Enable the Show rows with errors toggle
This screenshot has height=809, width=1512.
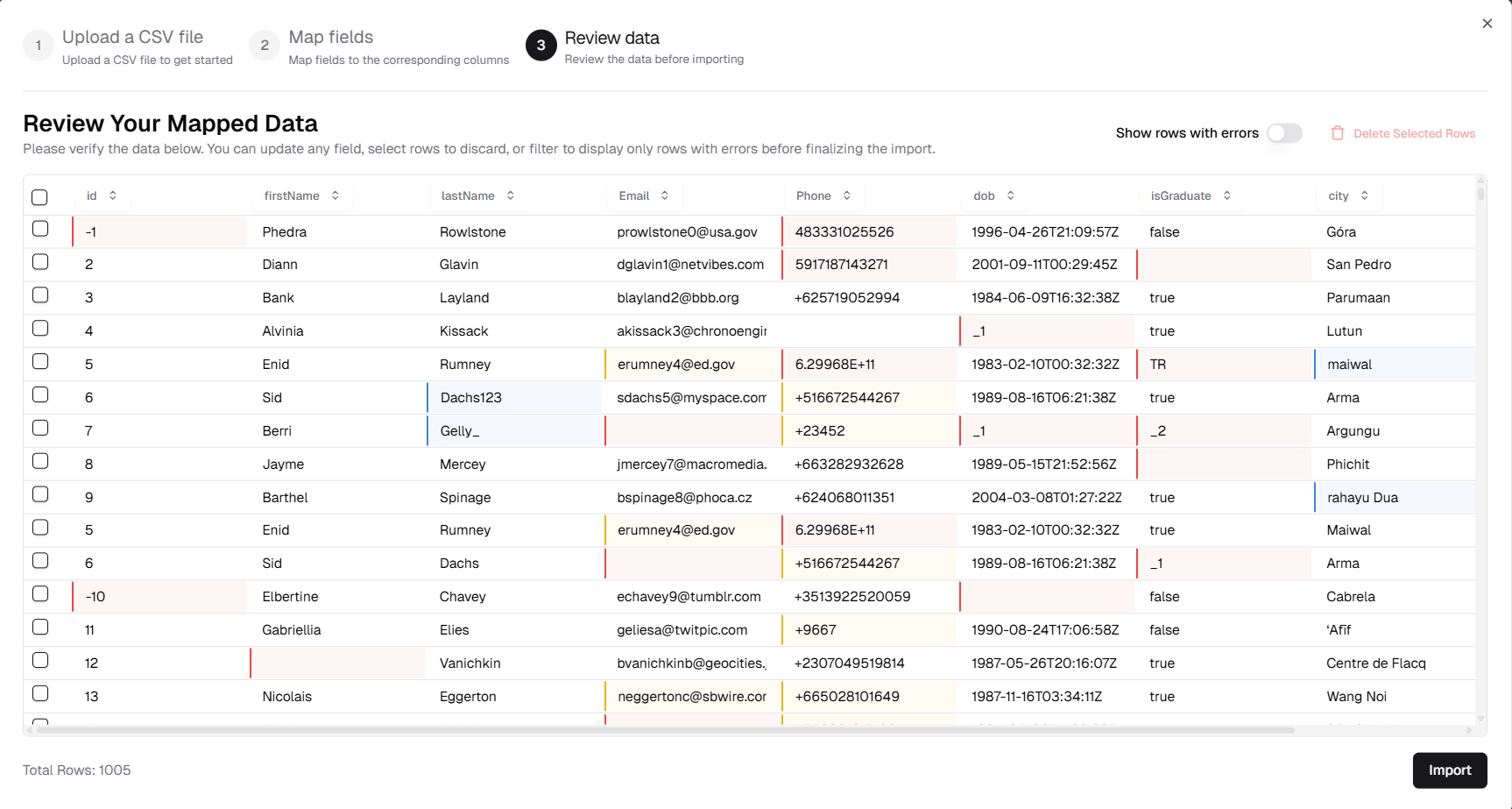coord(1284,132)
